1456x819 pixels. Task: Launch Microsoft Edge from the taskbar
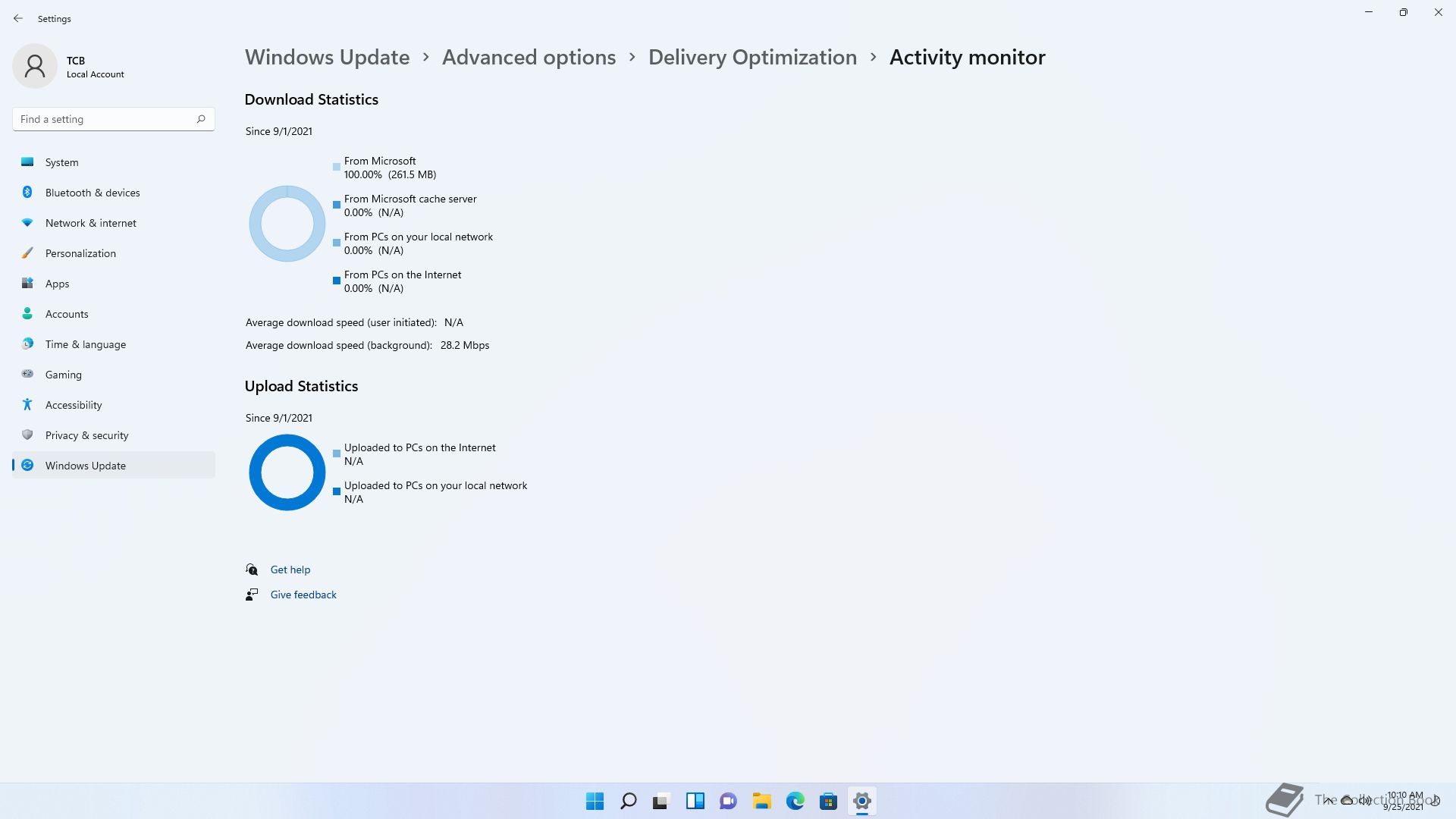click(x=795, y=801)
